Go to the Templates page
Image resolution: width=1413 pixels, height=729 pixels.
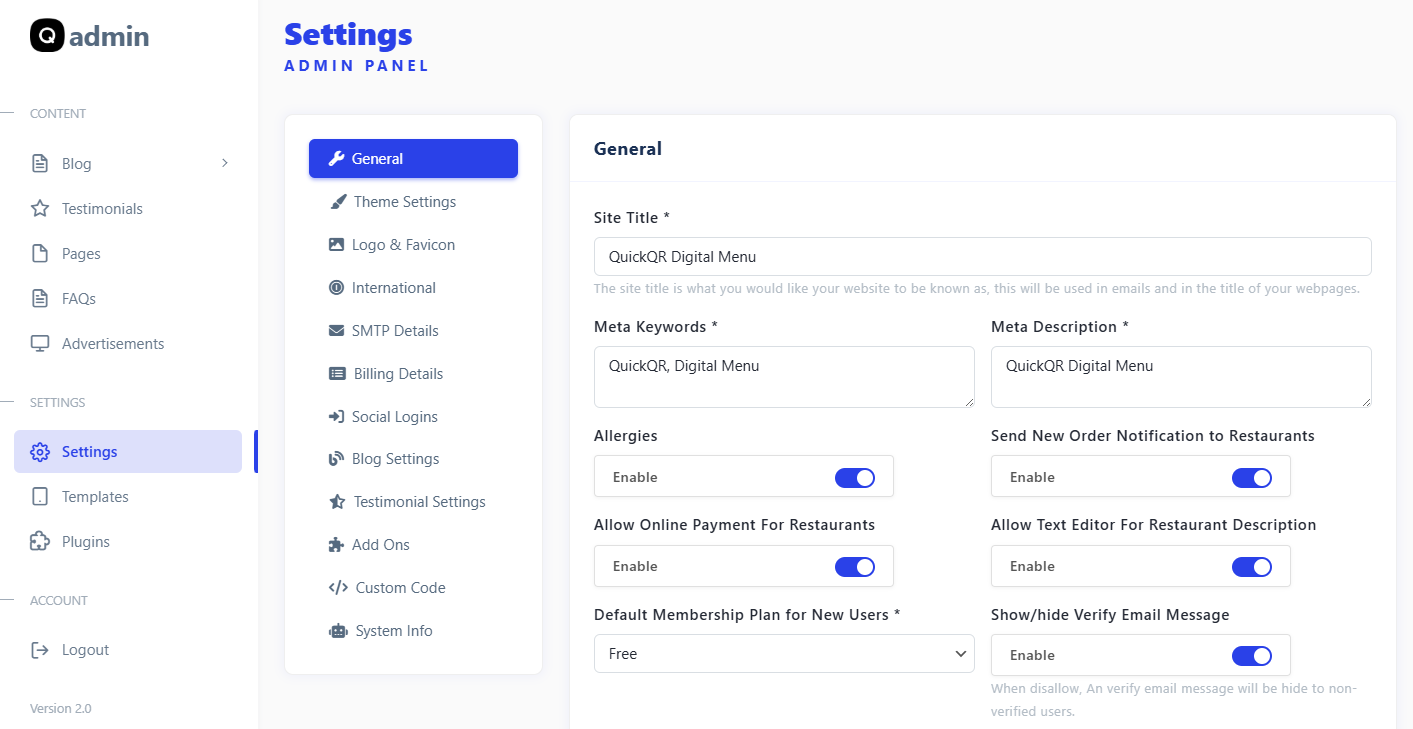tap(95, 497)
